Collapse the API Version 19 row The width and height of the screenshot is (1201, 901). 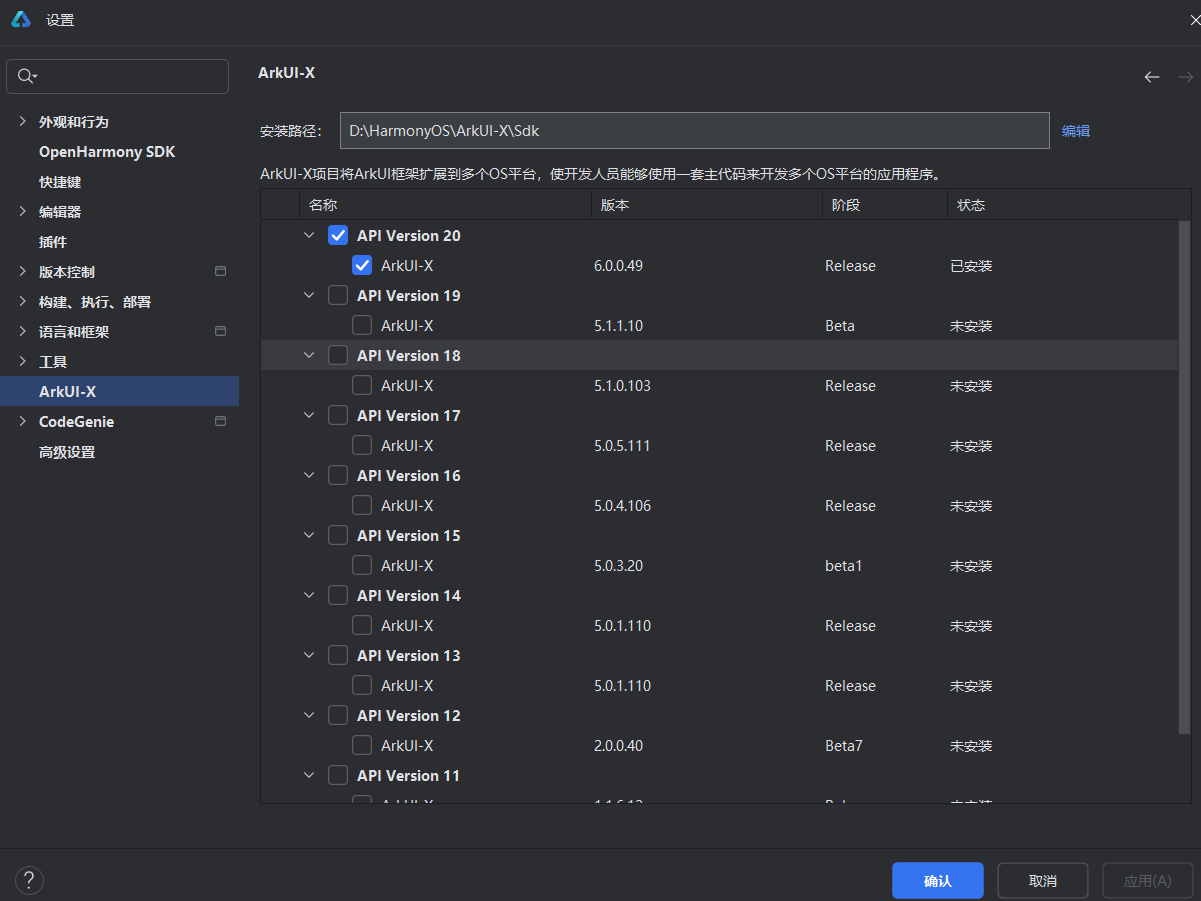[309, 296]
